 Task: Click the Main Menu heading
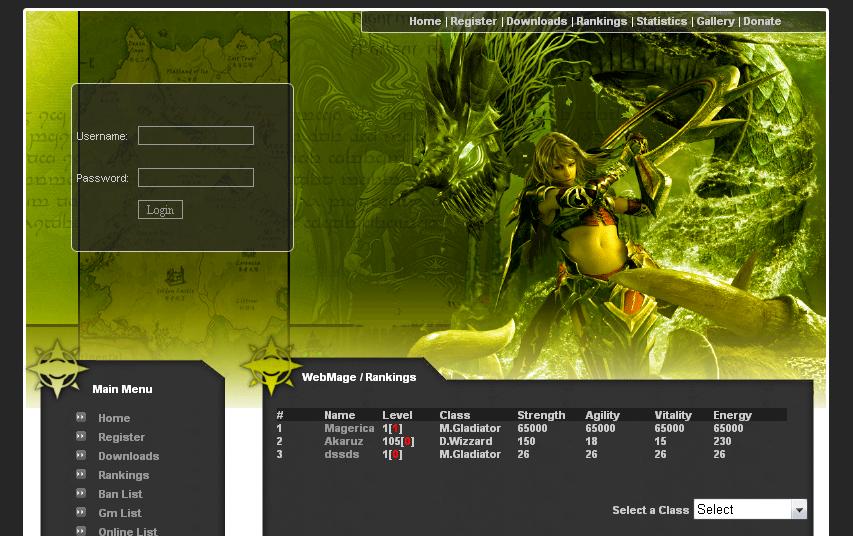tap(122, 389)
